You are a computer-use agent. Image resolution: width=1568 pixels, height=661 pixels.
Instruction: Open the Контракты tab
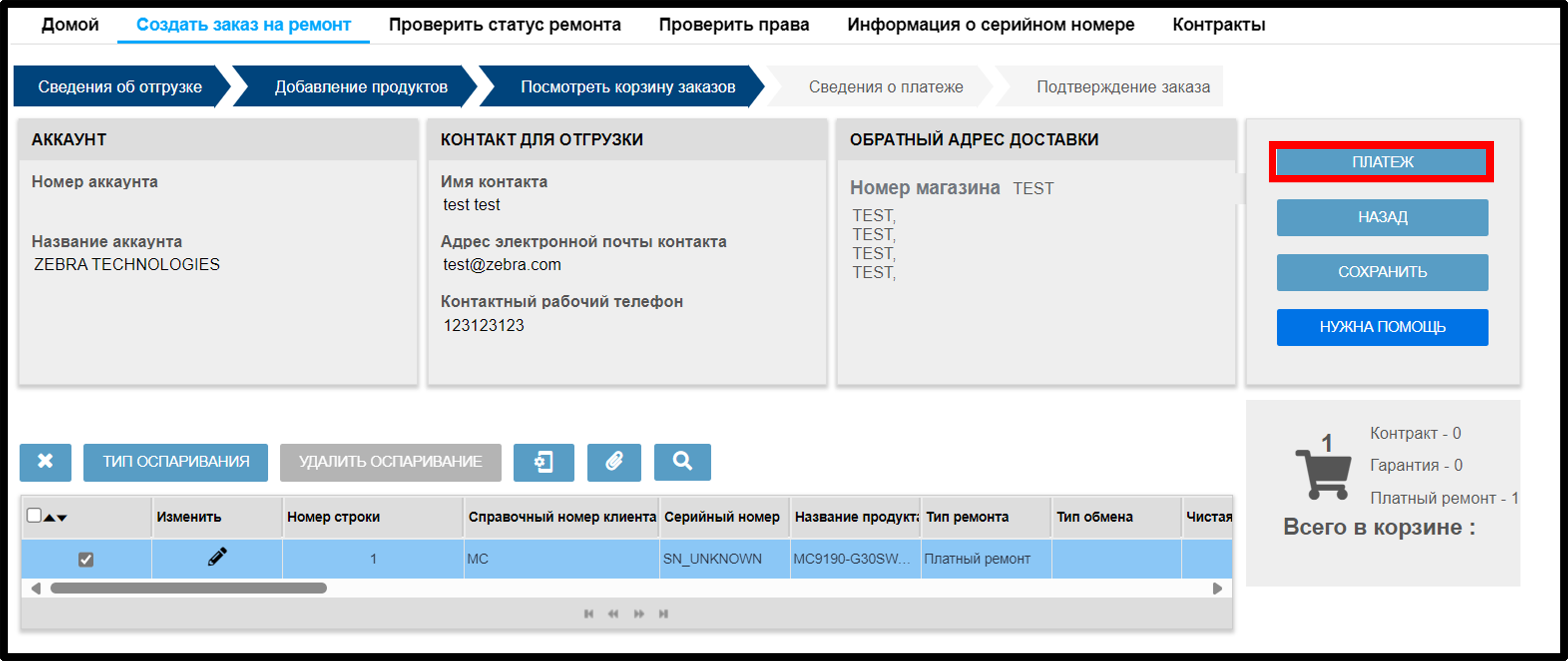click(x=1219, y=25)
